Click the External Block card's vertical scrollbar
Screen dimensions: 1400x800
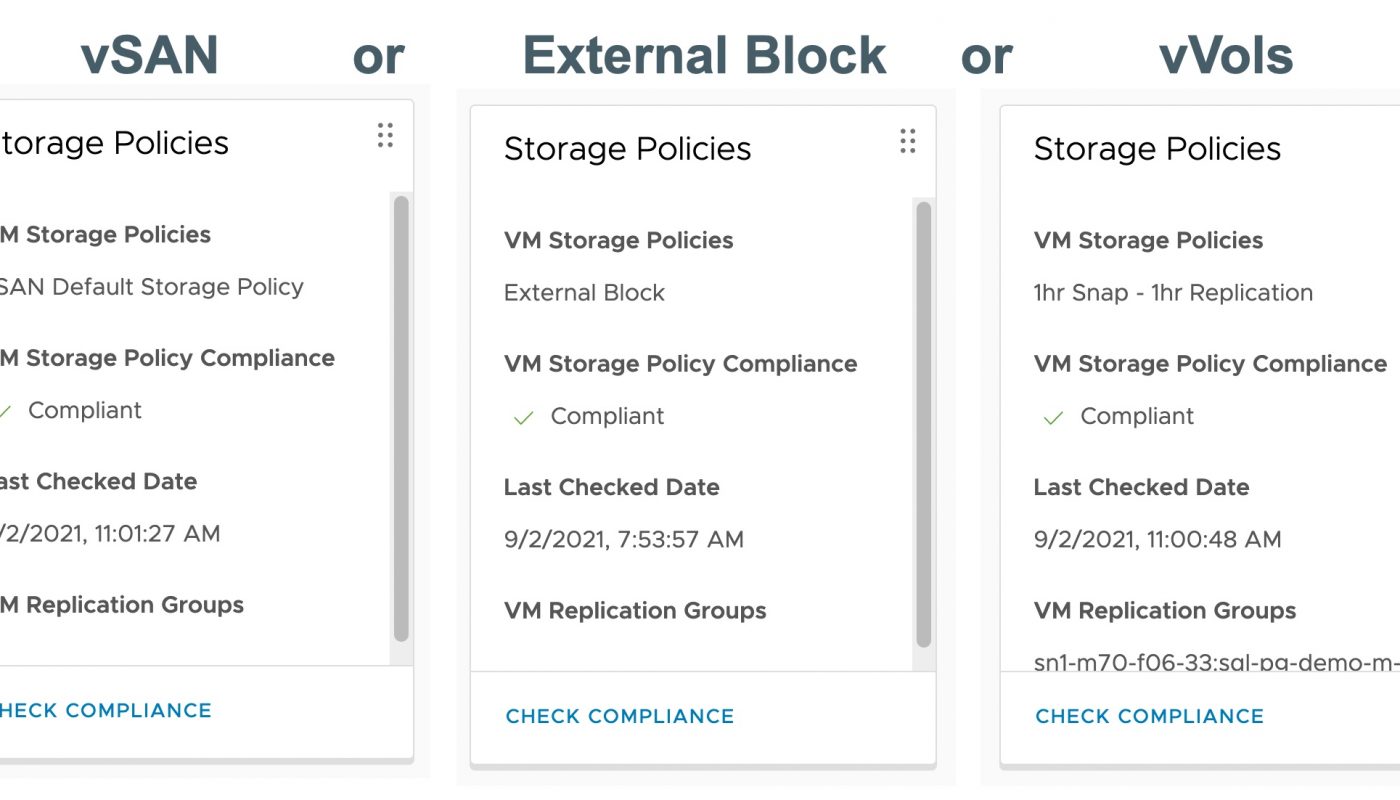924,424
